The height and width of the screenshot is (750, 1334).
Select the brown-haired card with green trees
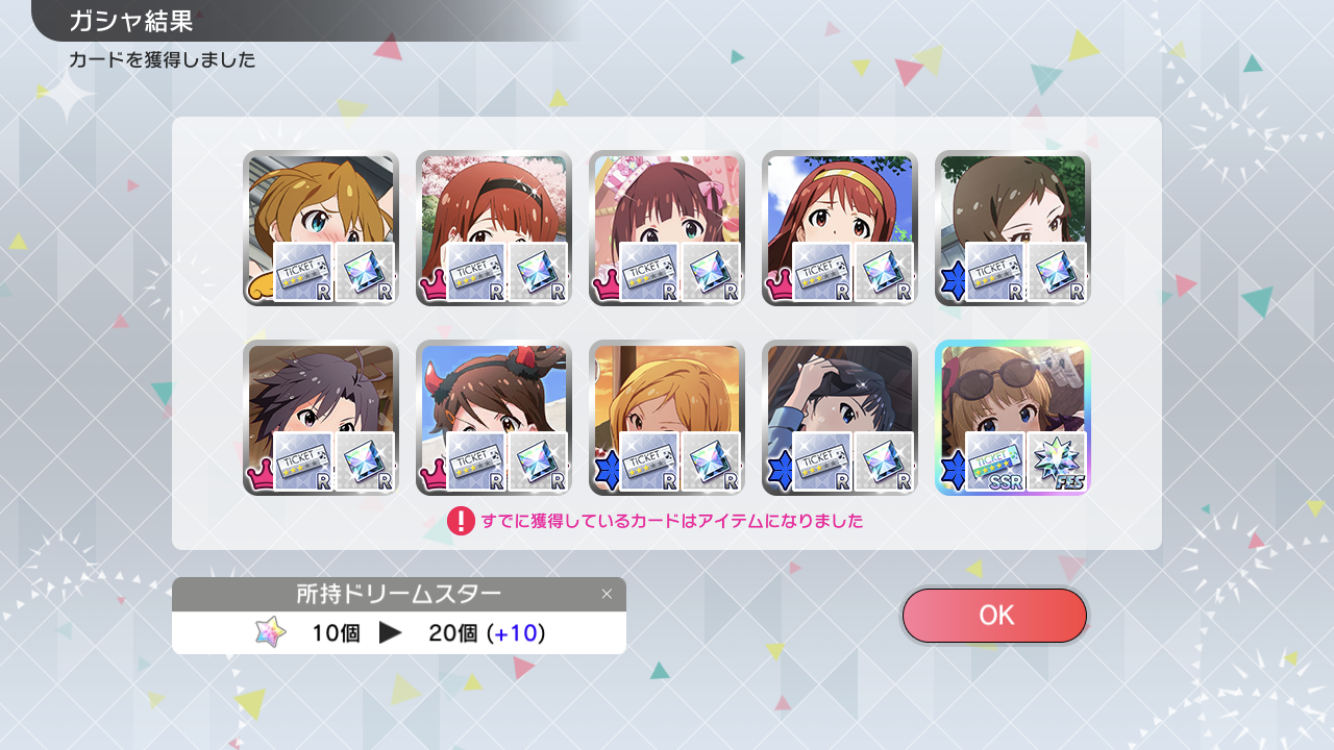tap(1012, 228)
